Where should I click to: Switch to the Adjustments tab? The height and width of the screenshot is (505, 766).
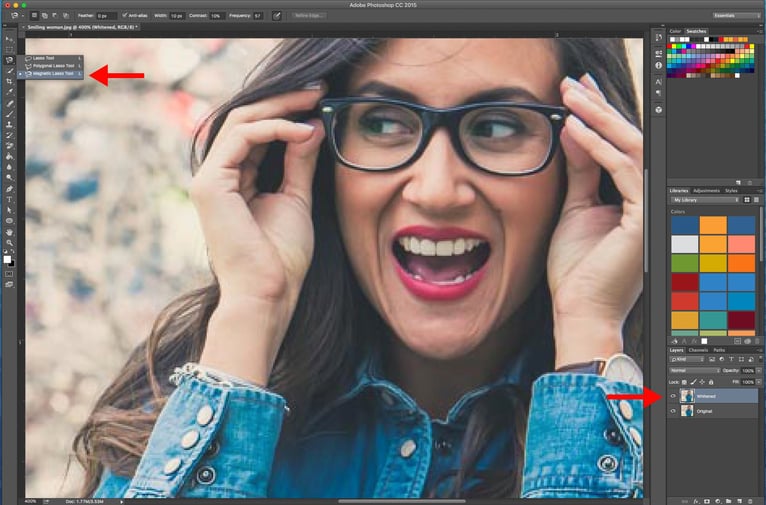click(x=706, y=191)
